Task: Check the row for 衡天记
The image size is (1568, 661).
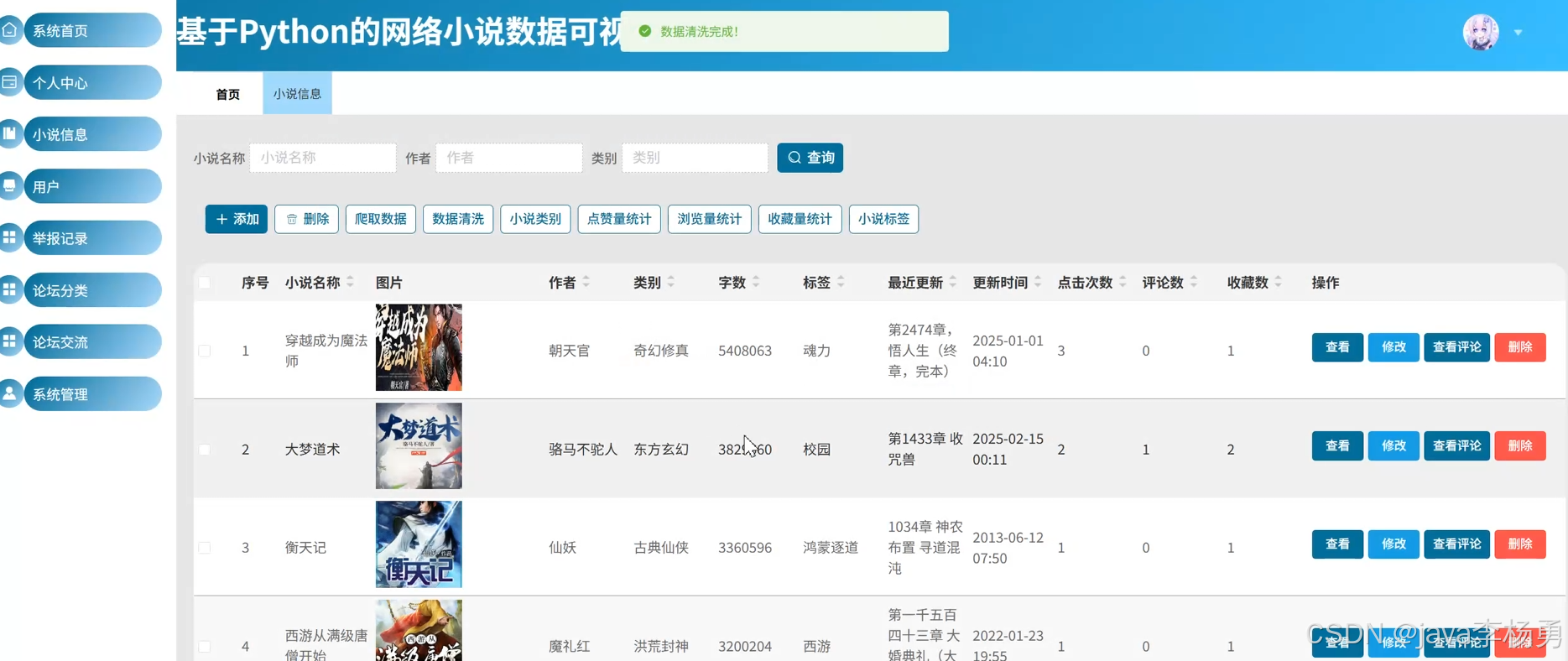Action: [x=205, y=548]
